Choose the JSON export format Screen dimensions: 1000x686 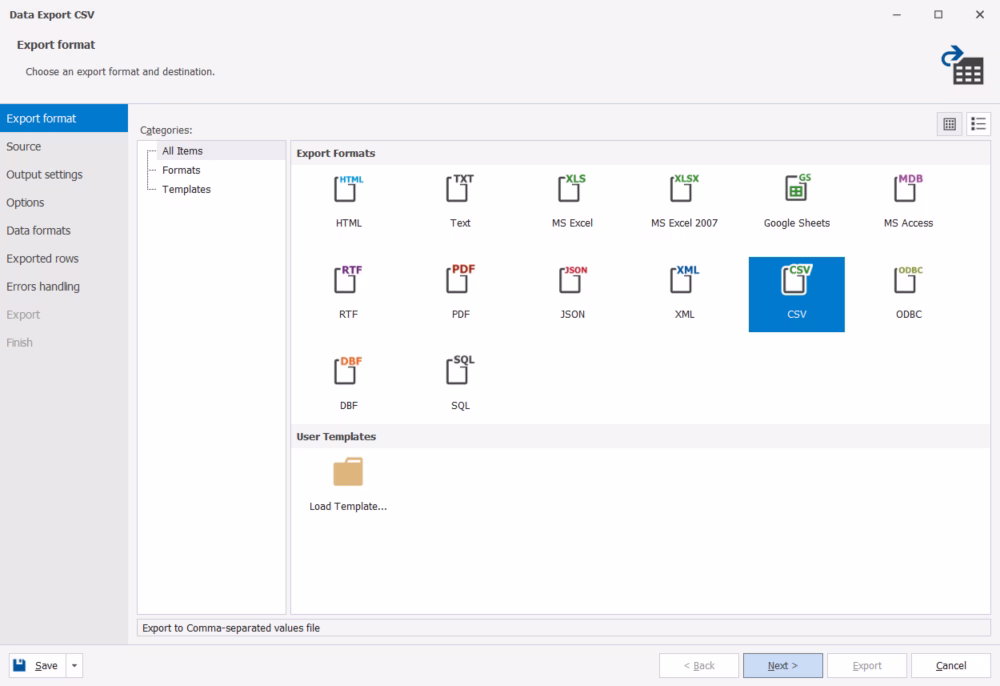click(573, 281)
